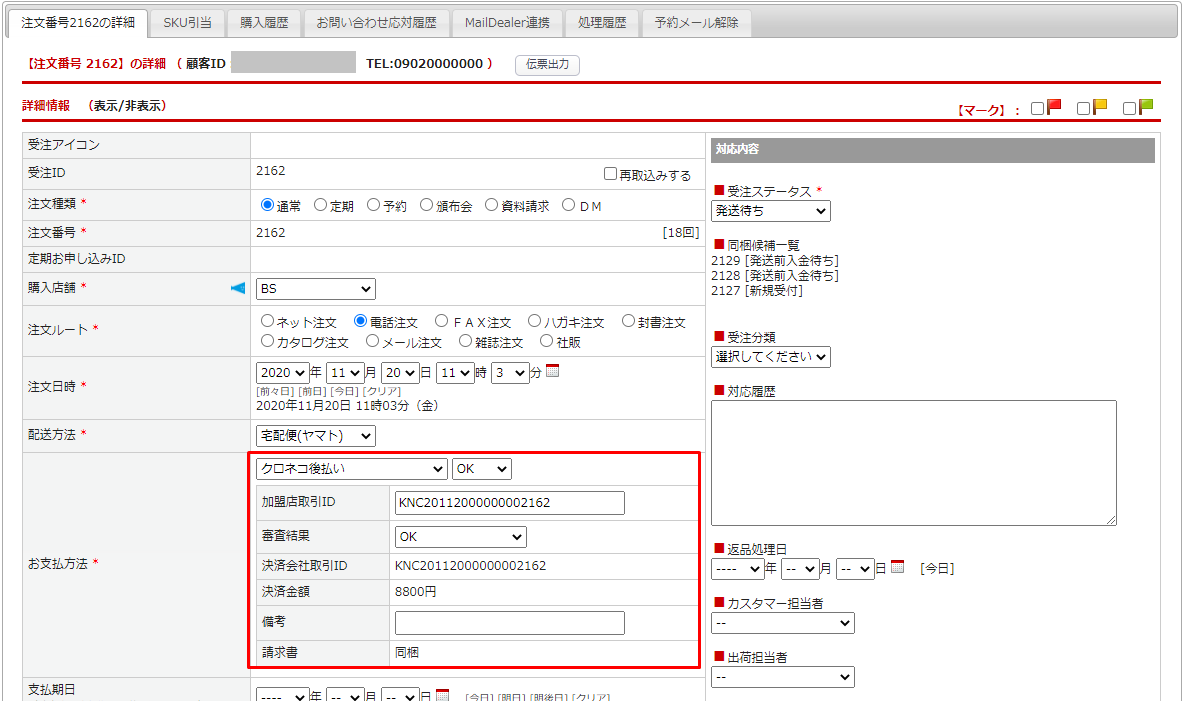
Task: Click the blue megaphone icon beside 購入店舗
Action: [x=238, y=289]
